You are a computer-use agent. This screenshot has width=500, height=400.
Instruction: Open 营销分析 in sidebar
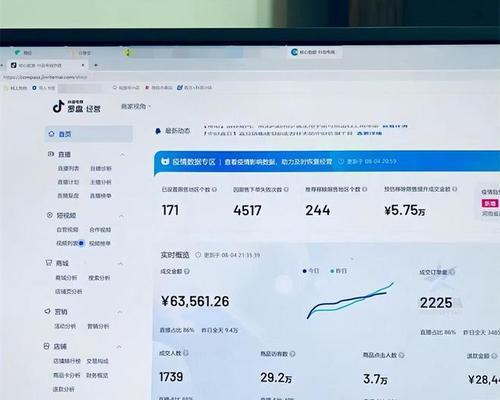pos(98,326)
